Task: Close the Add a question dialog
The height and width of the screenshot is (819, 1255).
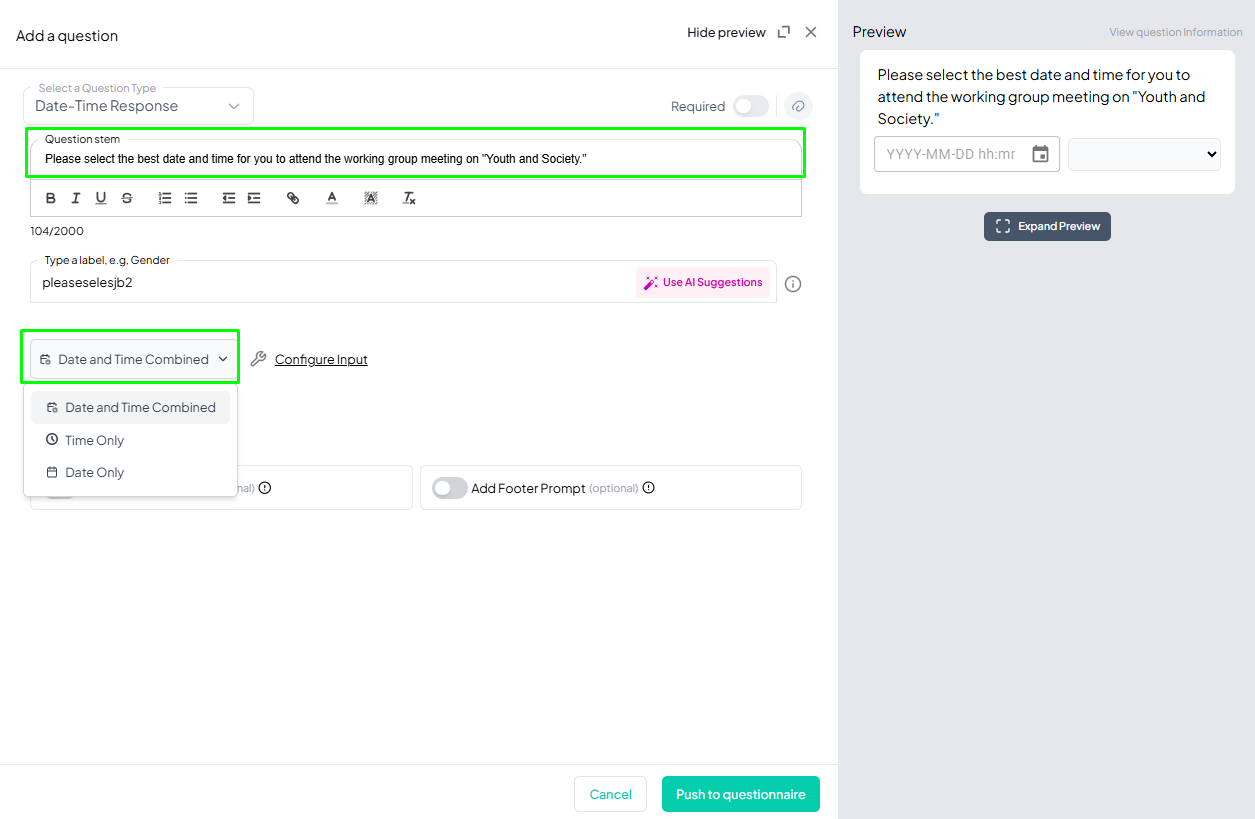Action: click(x=811, y=32)
